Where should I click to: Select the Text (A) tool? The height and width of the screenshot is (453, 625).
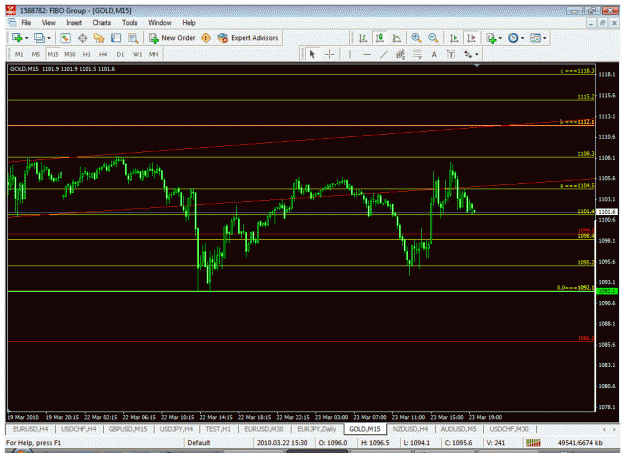pos(434,54)
